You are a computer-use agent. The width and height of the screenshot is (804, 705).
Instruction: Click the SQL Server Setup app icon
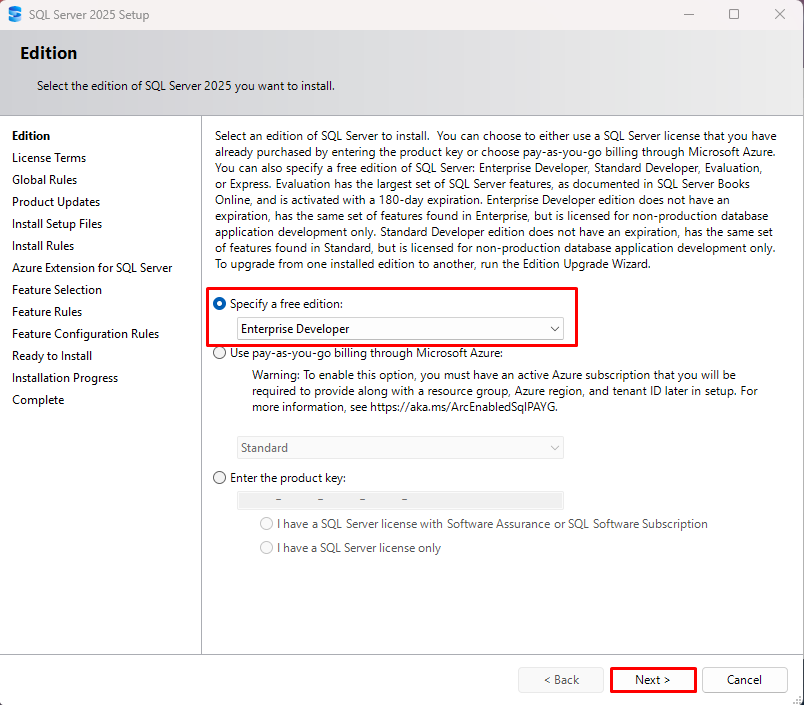(15, 14)
